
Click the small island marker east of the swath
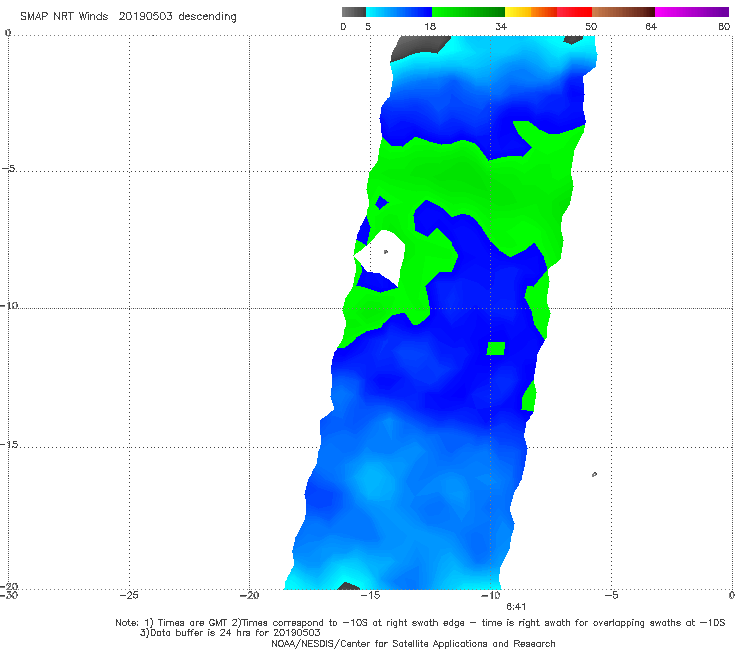point(594,474)
